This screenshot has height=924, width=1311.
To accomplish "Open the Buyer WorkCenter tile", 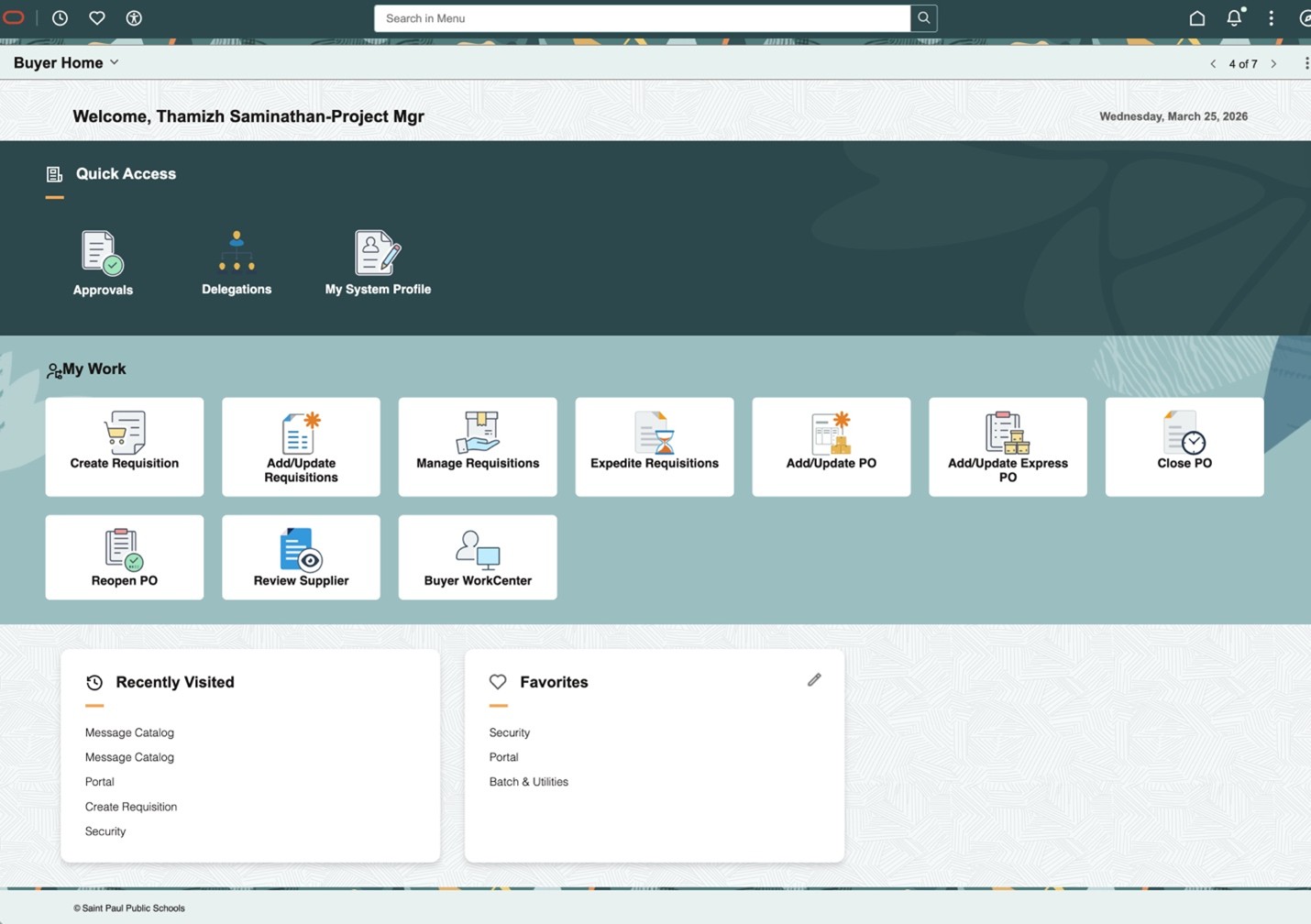I will coord(478,557).
